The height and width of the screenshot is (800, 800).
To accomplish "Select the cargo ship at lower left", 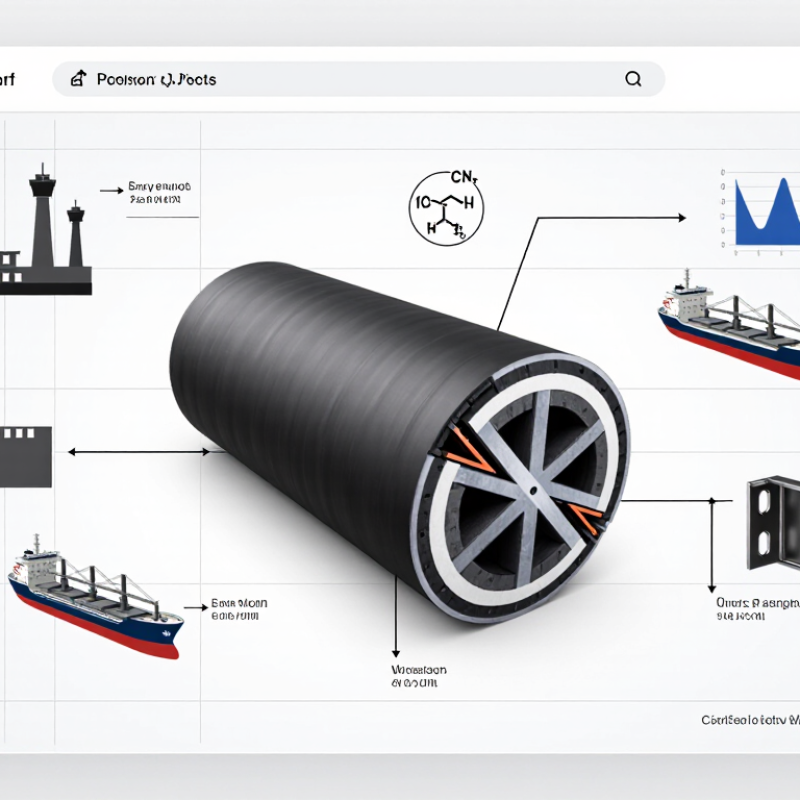I will click(95, 596).
